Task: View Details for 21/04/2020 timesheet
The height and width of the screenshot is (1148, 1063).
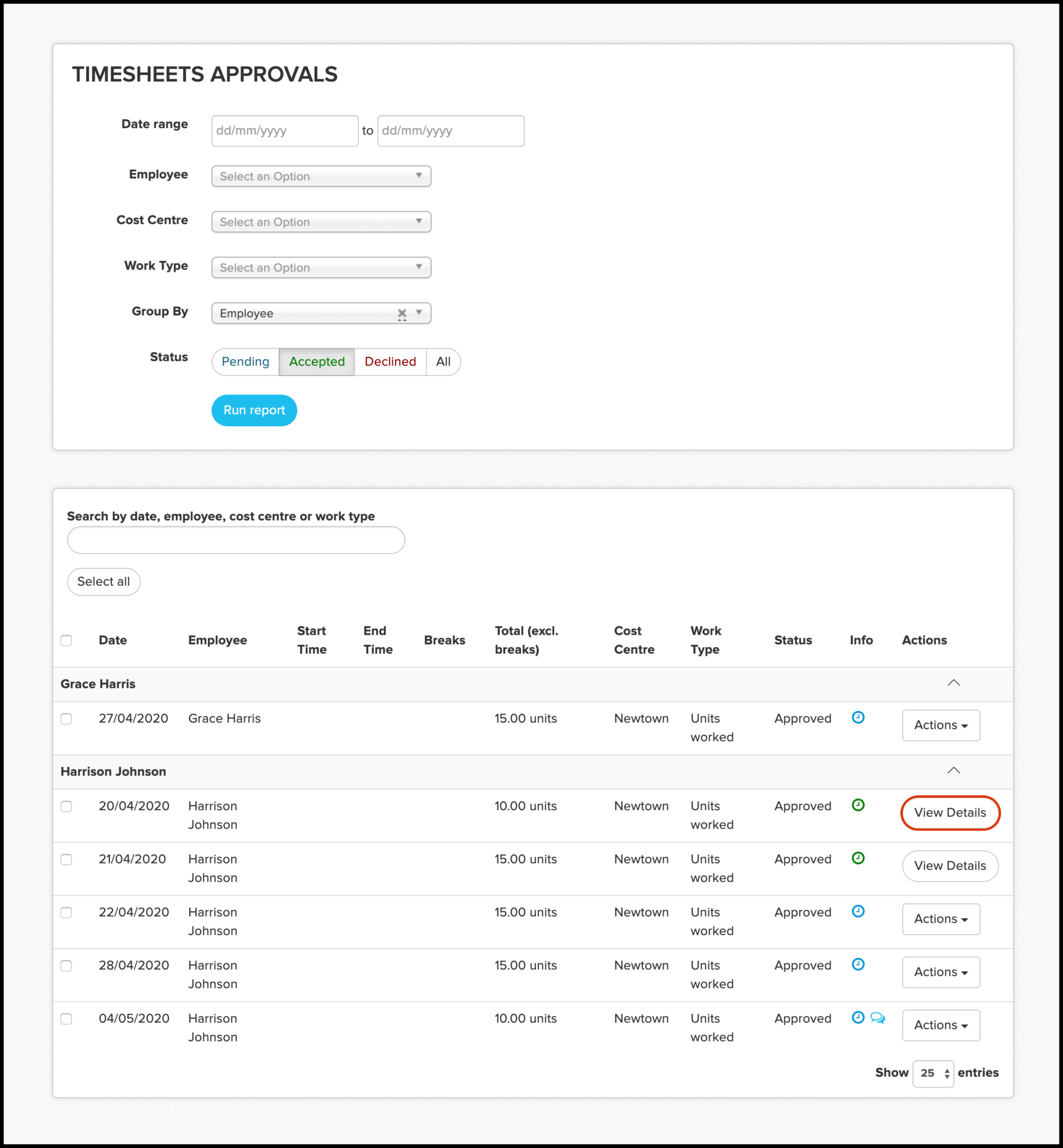Action: [x=950, y=866]
